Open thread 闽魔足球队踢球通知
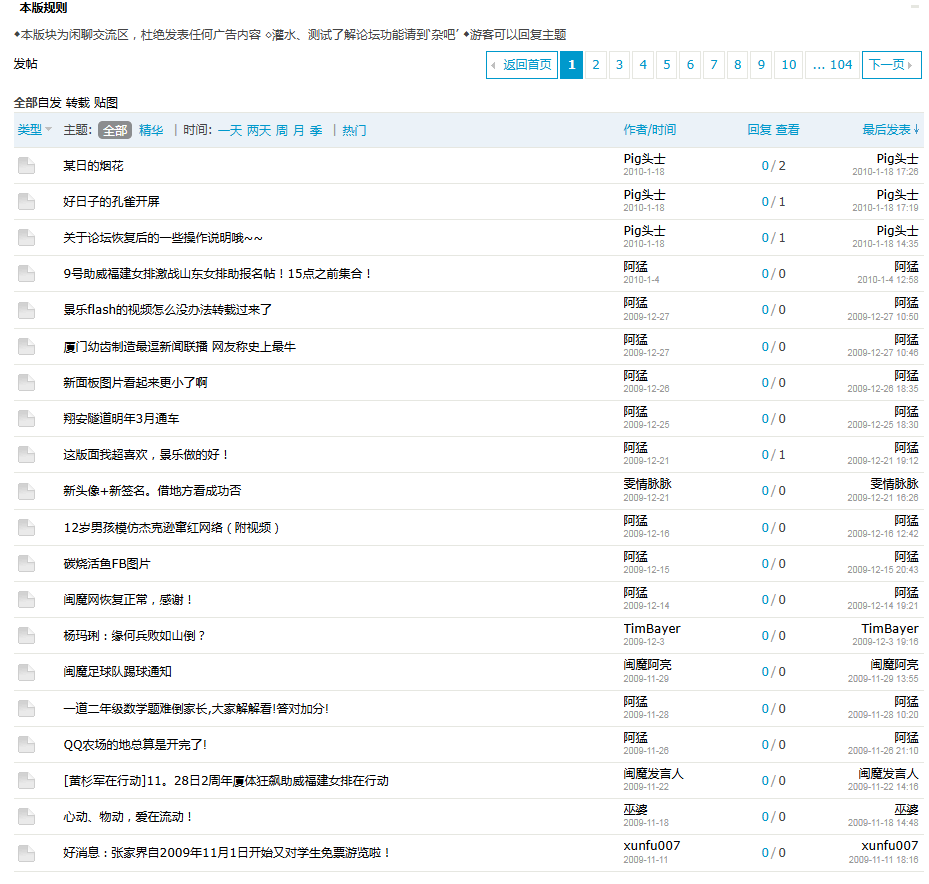Viewport: 929px width, 884px height. (118, 672)
